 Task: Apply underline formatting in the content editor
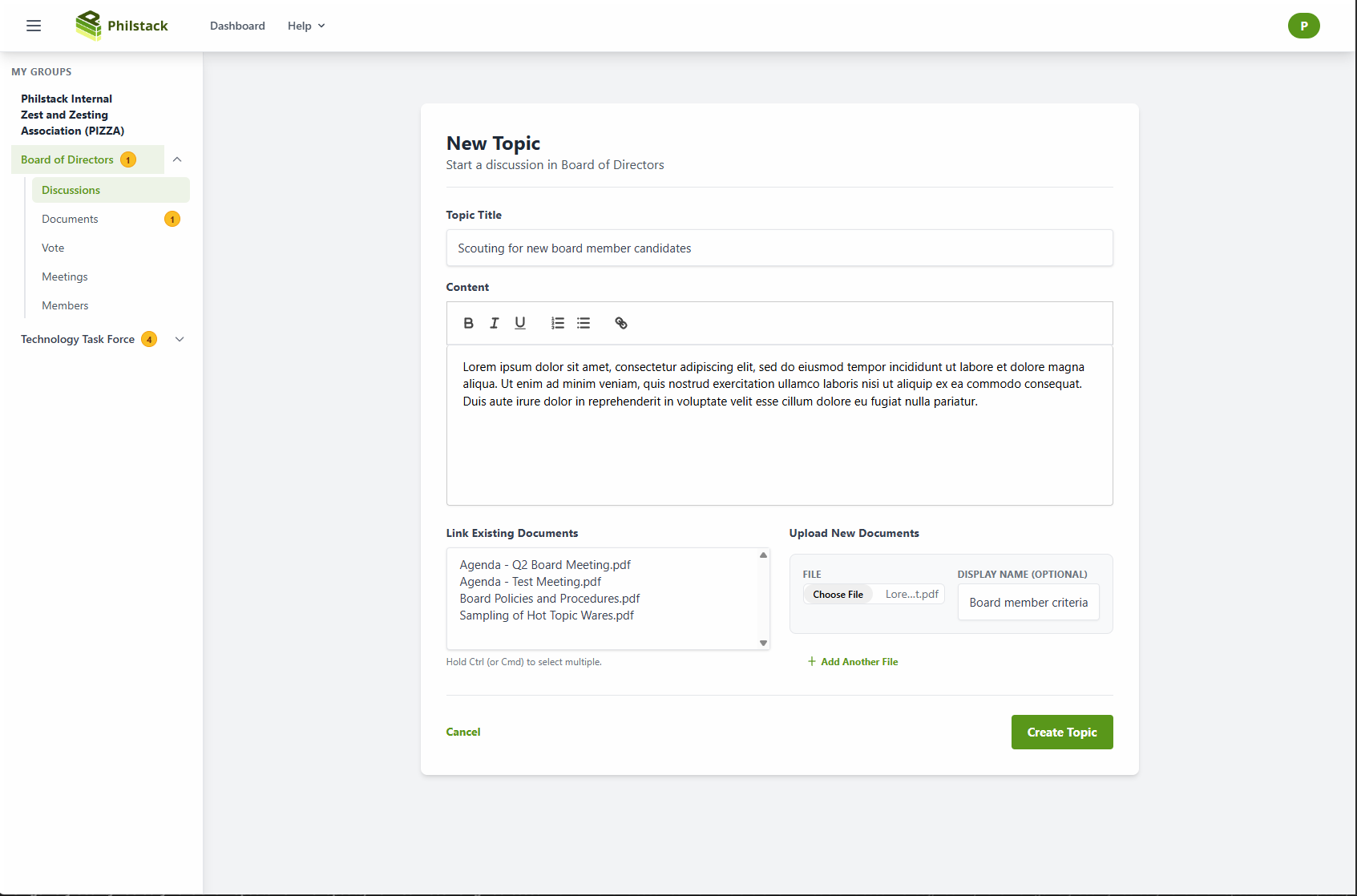519,323
